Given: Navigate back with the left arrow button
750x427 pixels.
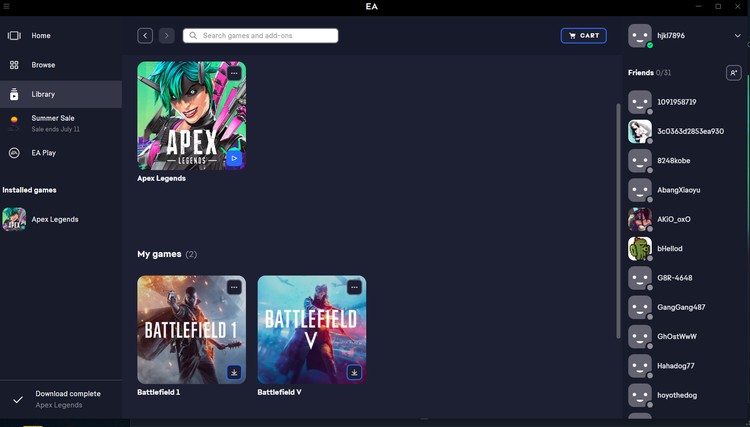Looking at the screenshot, I should (145, 35).
